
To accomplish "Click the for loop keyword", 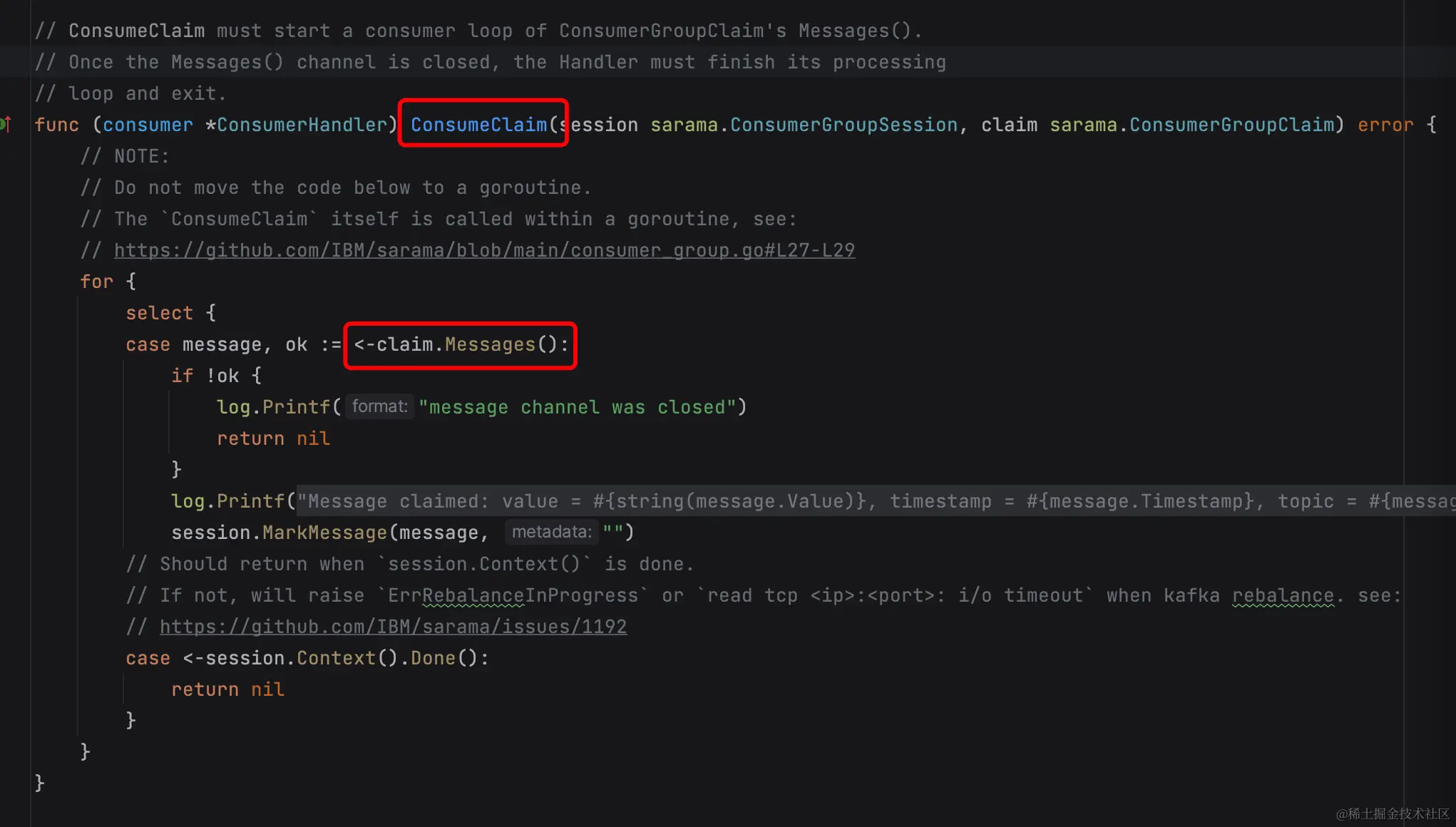I will click(x=96, y=282).
